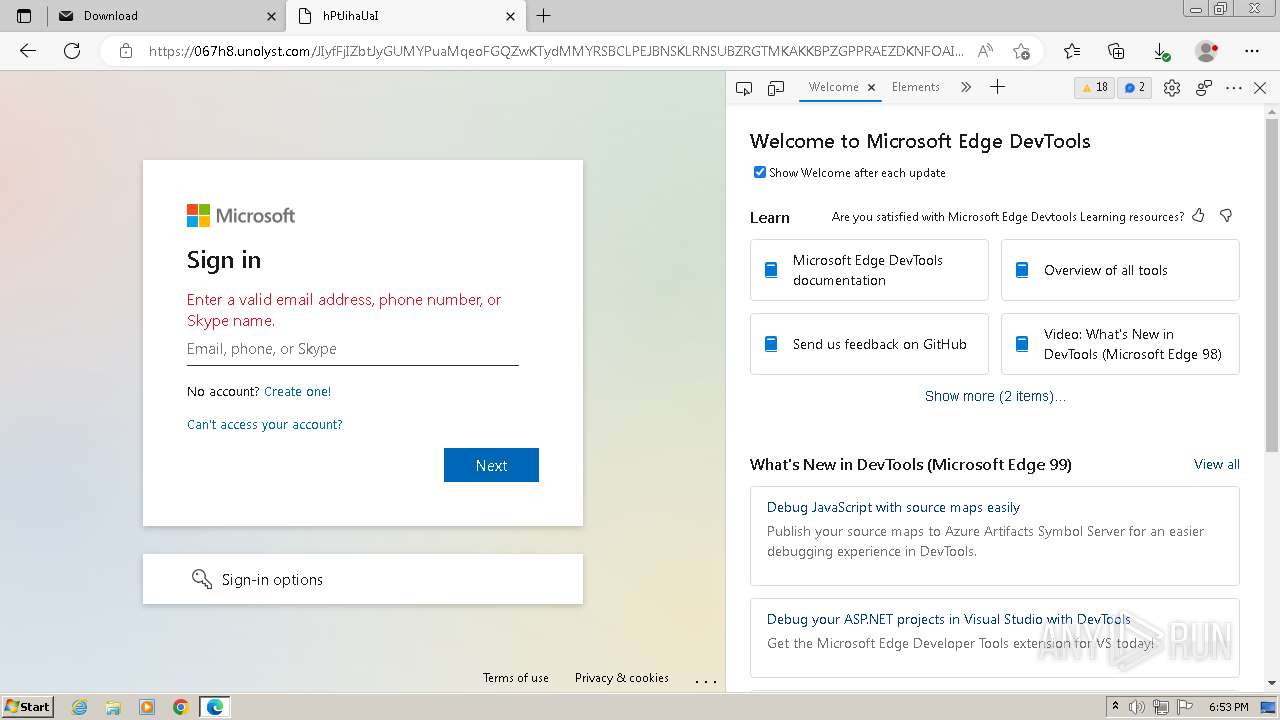The image size is (1280, 720).
Task: Open Sign-in options key icon
Action: [x=202, y=579]
